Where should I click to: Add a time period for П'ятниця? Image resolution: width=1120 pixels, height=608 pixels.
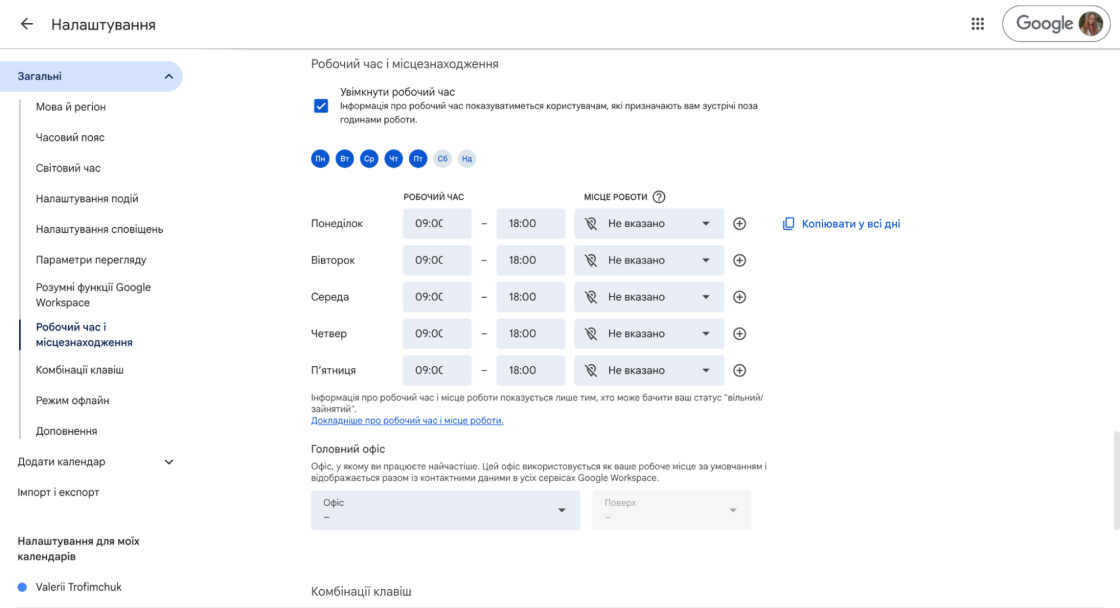coord(739,370)
